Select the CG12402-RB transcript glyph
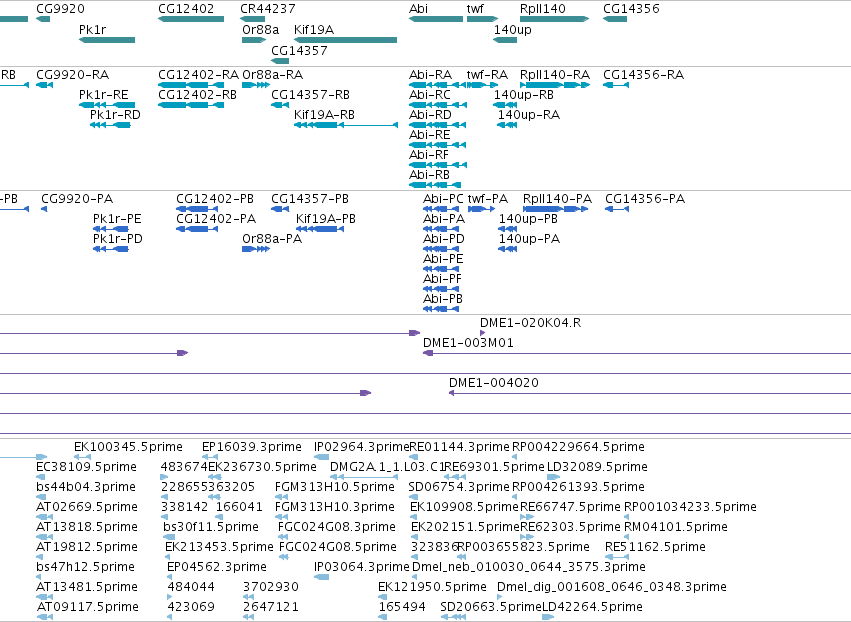This screenshot has height=622, width=851. (x=191, y=105)
